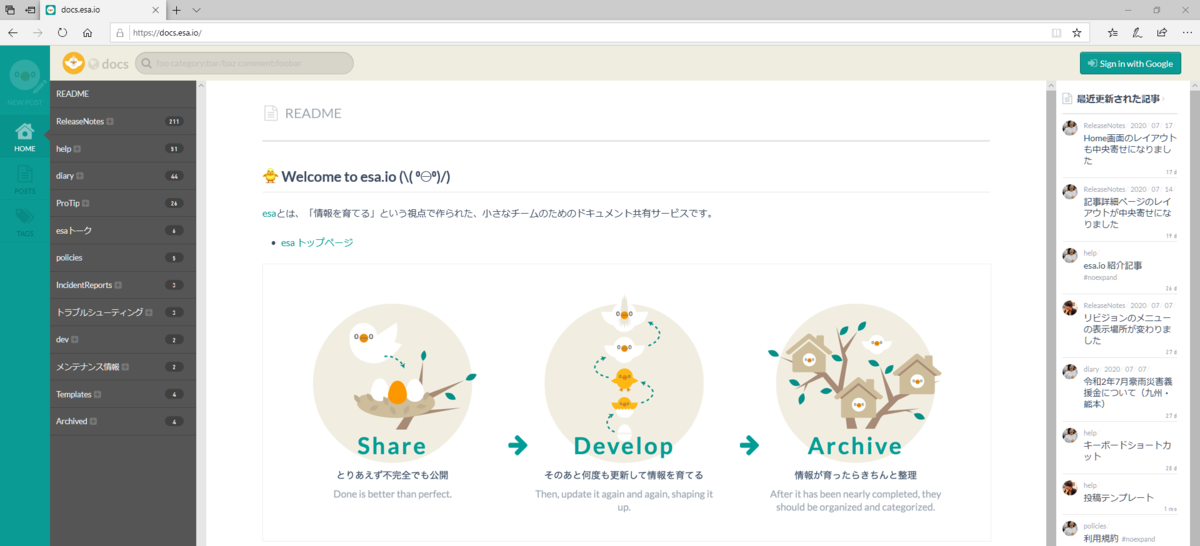Switch to the docs.esa.io browser tab
The height and width of the screenshot is (546, 1200).
(x=104, y=9)
